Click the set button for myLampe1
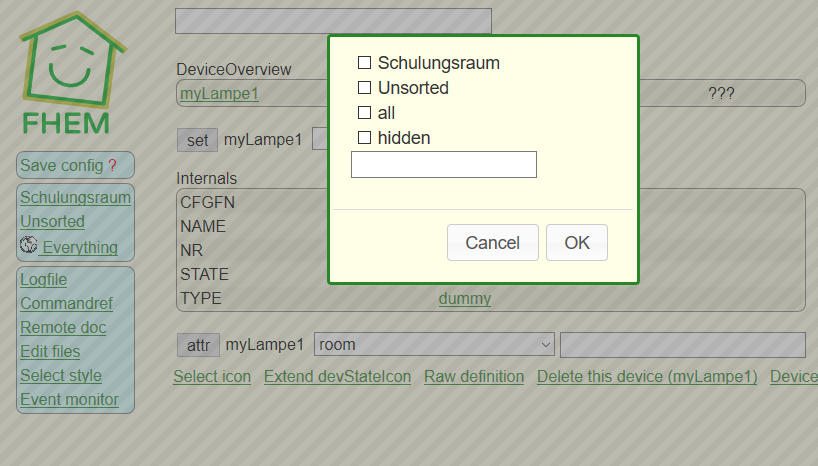The image size is (818, 466). (197, 140)
